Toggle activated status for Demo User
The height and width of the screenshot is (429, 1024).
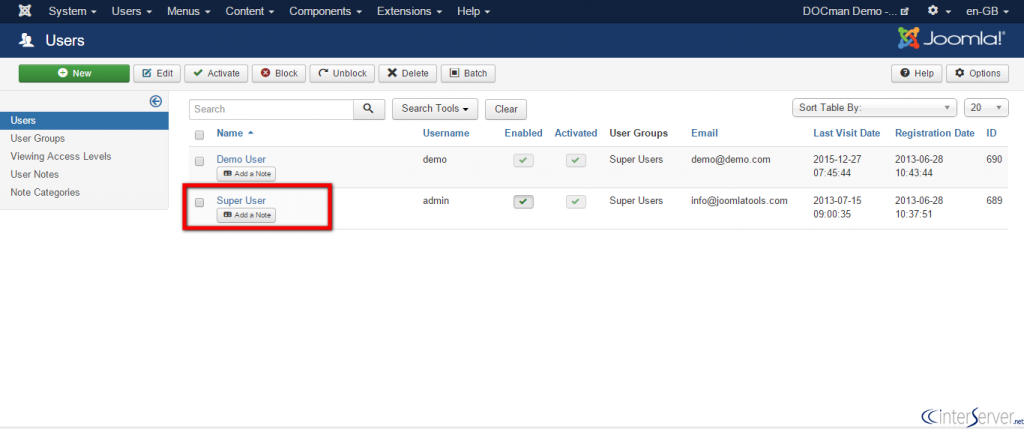coord(575,159)
